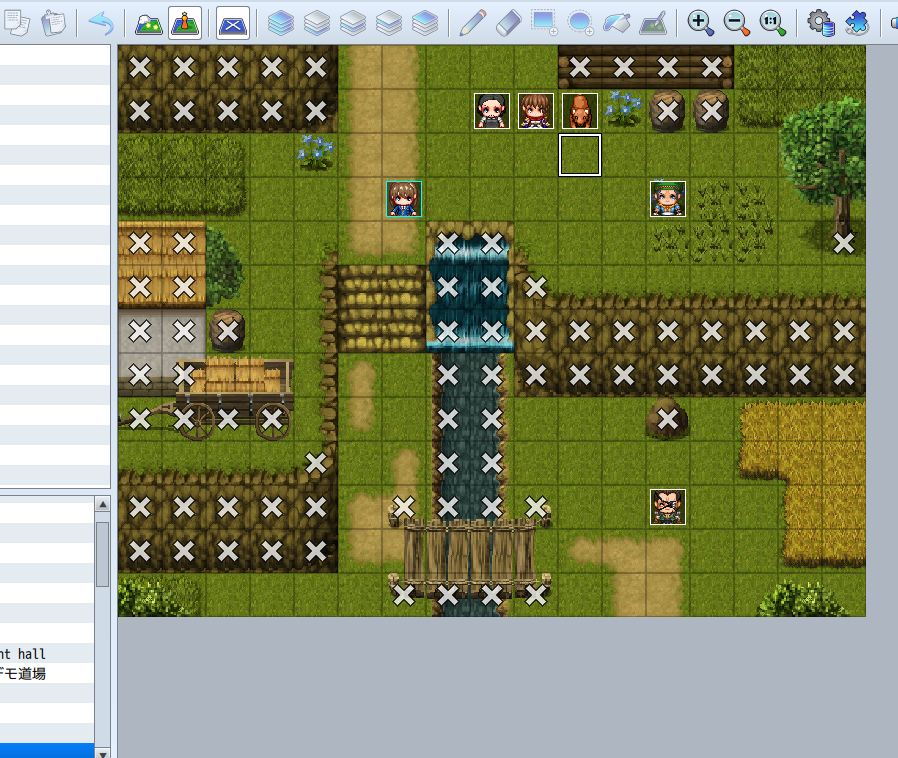Select the black-haired character event on map
Screen dimensions: 898x758
492,111
